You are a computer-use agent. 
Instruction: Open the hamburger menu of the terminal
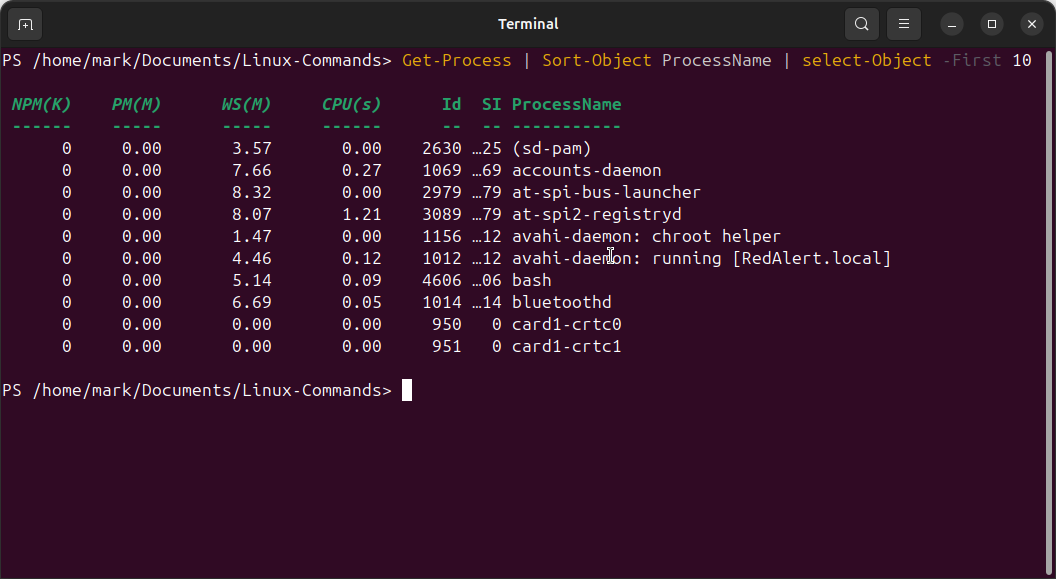coord(903,23)
